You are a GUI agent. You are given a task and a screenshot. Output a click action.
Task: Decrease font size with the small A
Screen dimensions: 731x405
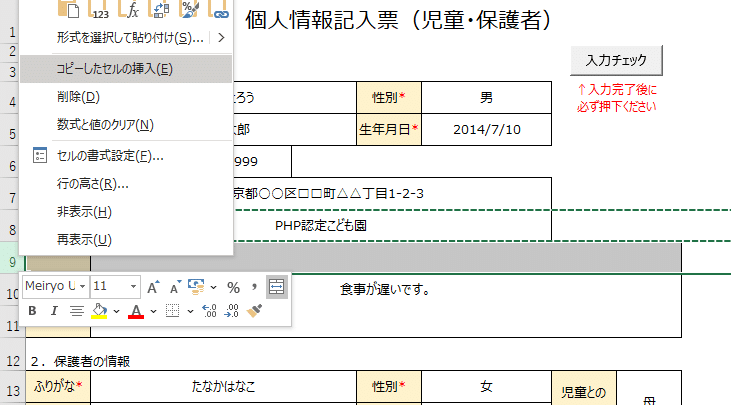coord(175,287)
